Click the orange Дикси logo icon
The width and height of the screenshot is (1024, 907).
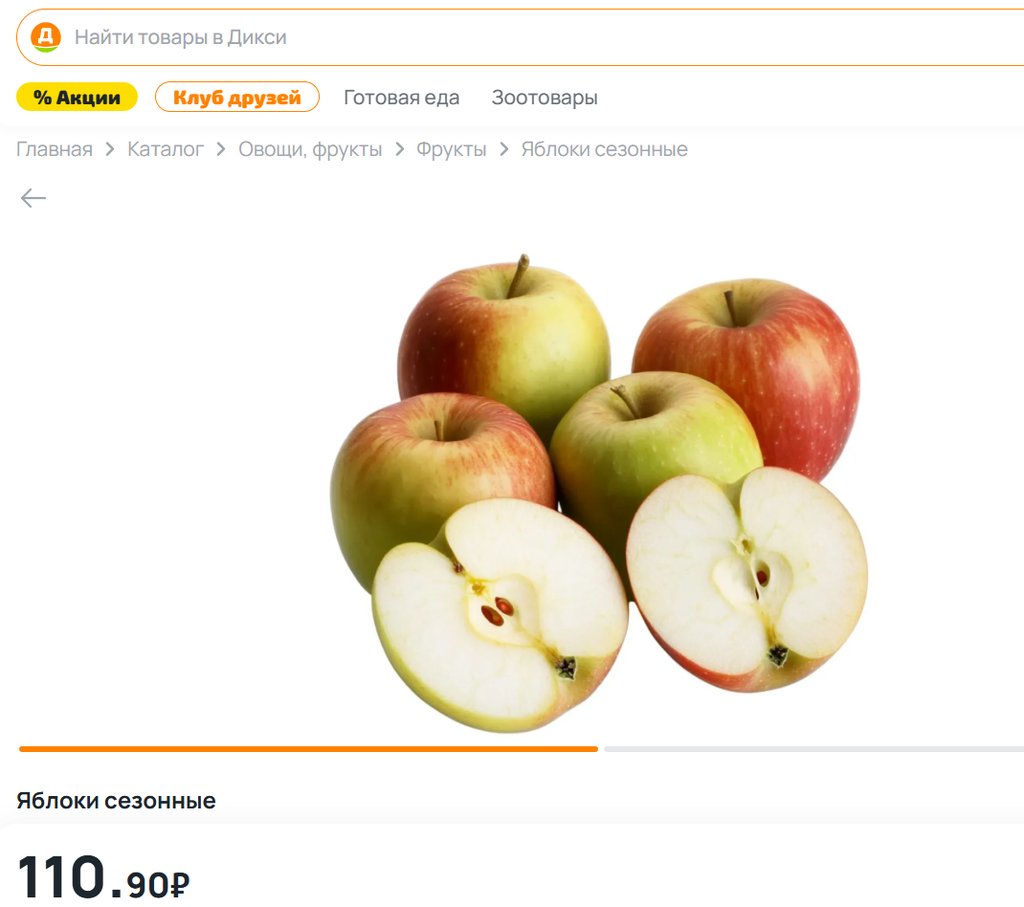[x=46, y=37]
